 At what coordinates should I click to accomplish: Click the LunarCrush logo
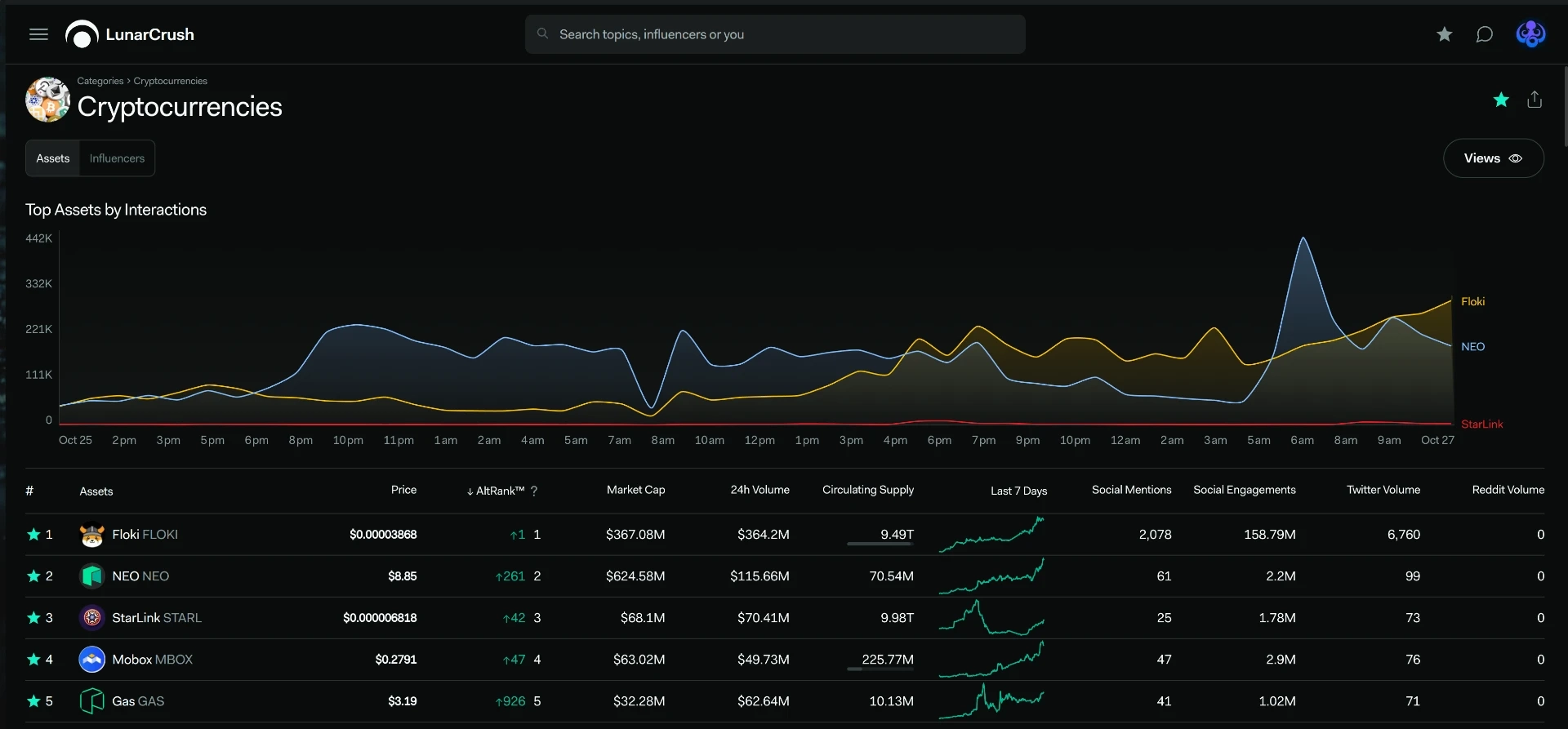pos(130,34)
